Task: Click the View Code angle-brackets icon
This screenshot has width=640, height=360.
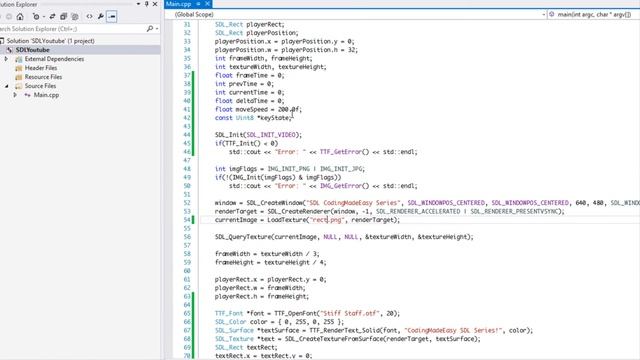Action: 89,17
